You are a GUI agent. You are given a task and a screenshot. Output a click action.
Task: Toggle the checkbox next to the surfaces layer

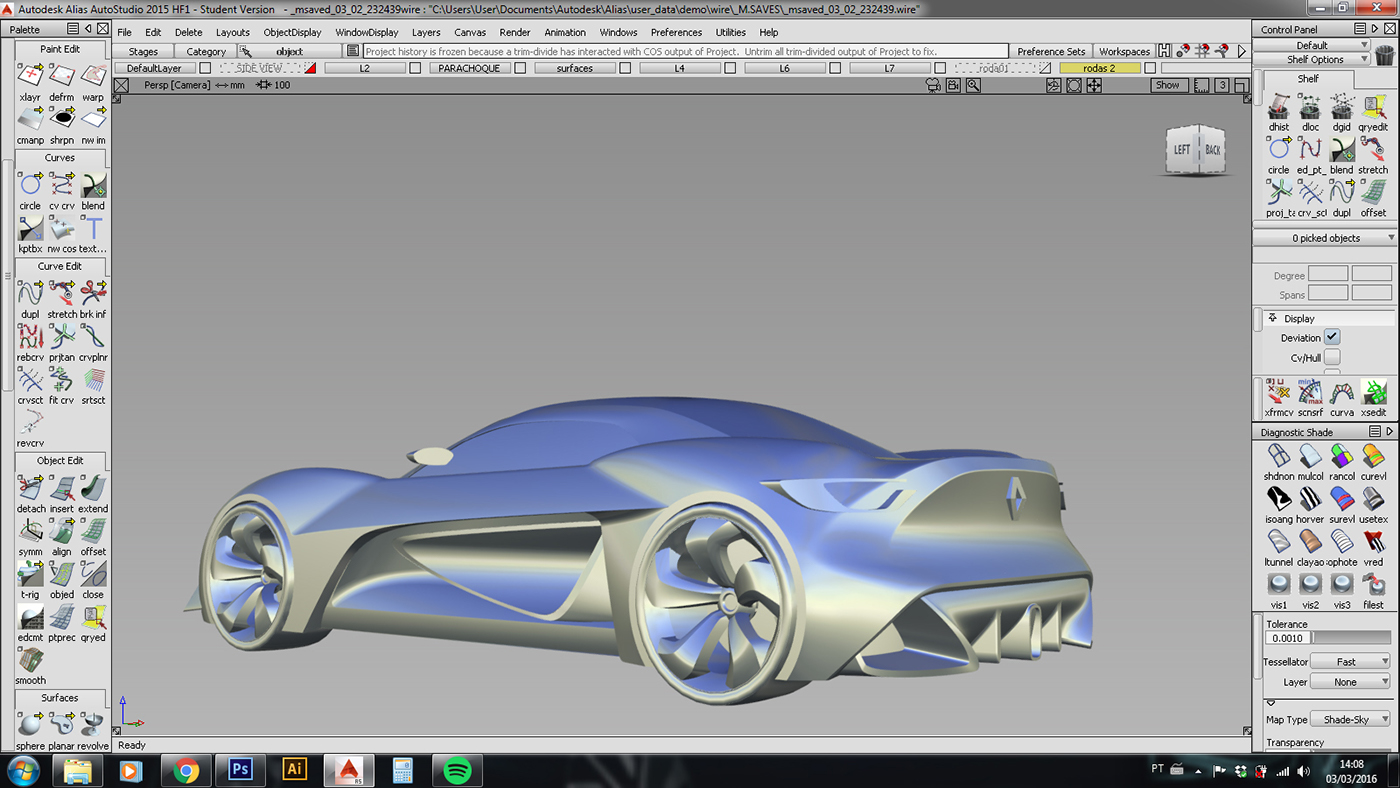coord(625,68)
